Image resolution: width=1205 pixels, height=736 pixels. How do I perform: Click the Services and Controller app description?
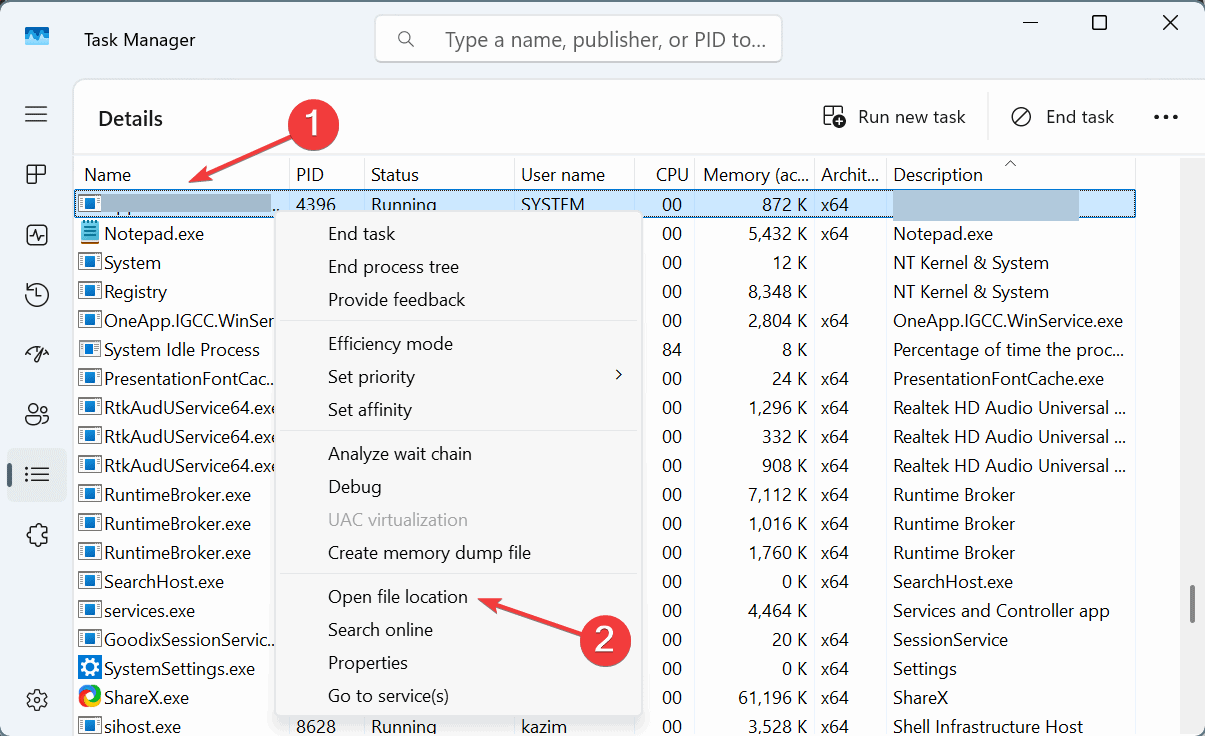click(x=1001, y=610)
